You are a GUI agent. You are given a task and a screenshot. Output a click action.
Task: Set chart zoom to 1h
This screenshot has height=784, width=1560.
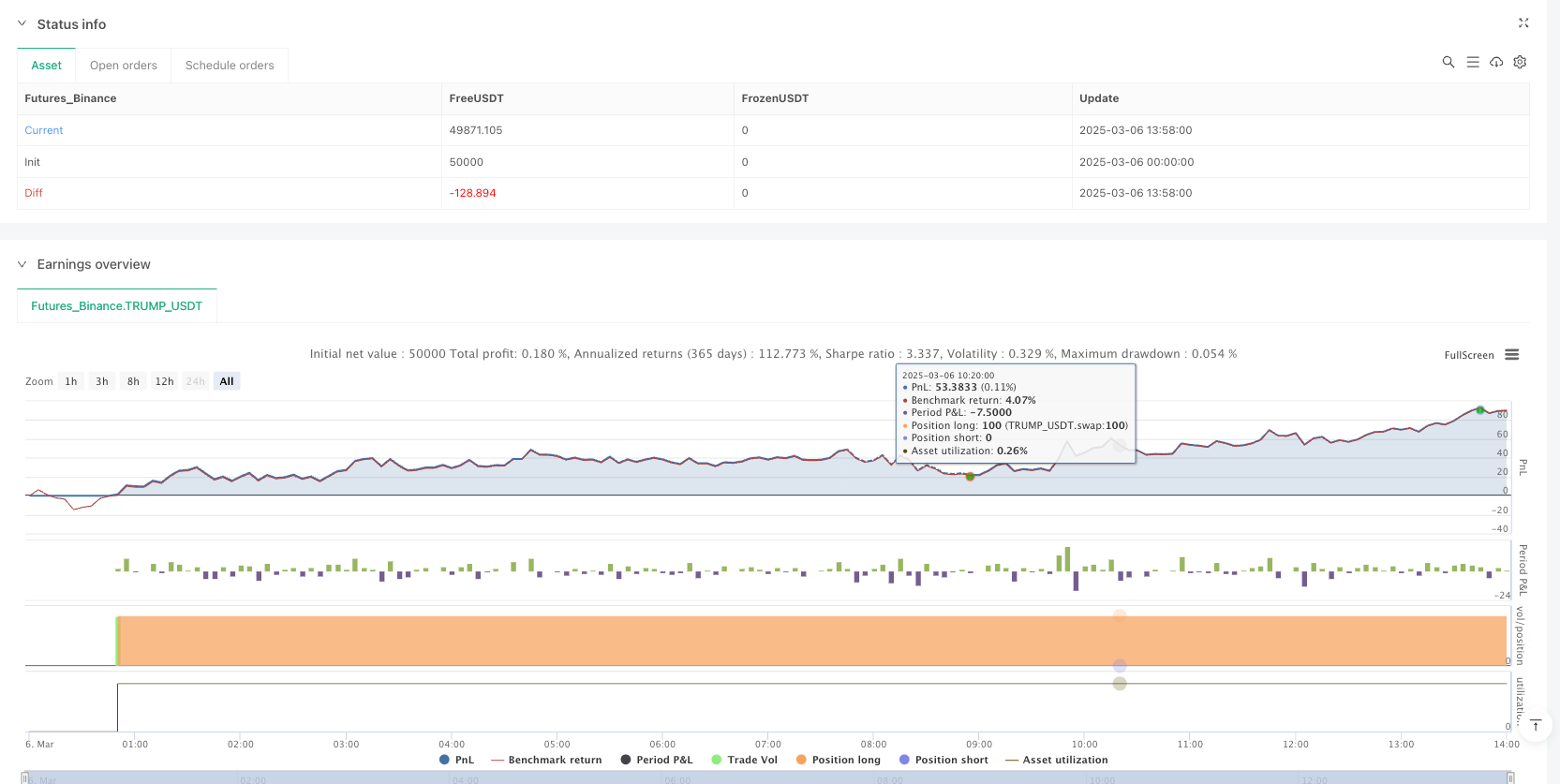[x=71, y=381]
